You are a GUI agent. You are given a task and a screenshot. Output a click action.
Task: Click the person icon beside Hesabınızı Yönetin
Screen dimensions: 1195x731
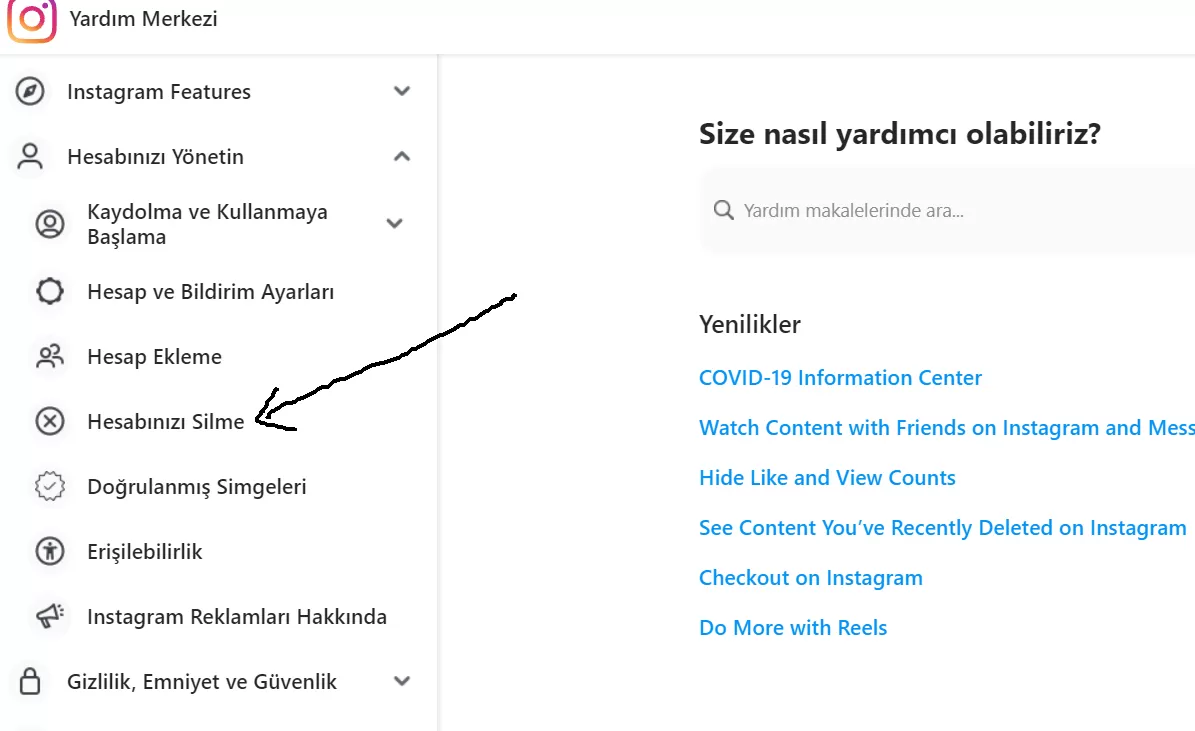(30, 156)
